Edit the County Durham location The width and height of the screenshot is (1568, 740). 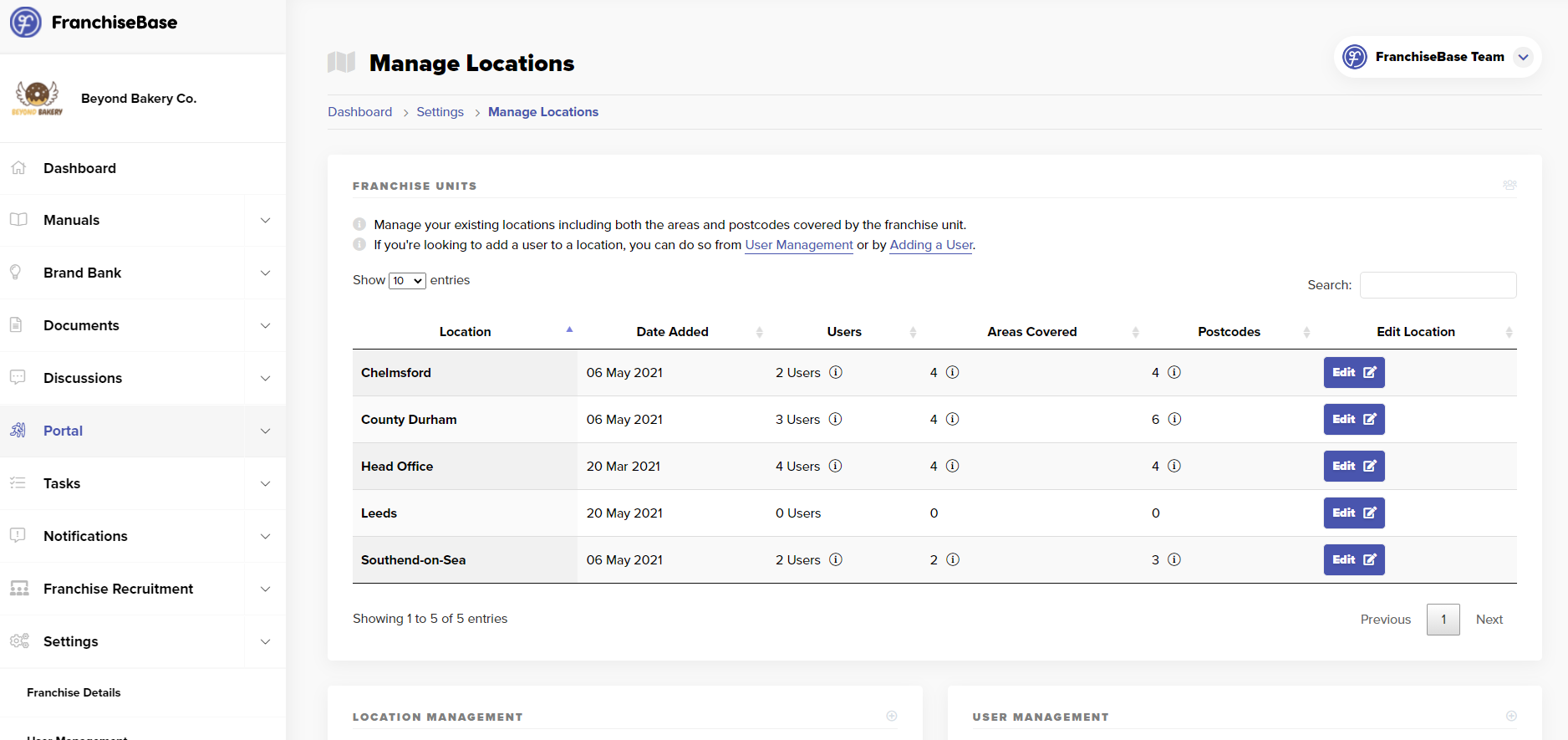(x=1354, y=420)
